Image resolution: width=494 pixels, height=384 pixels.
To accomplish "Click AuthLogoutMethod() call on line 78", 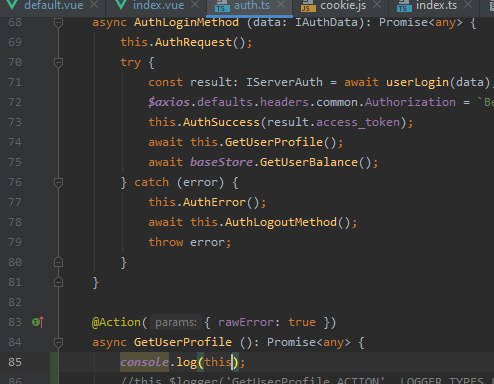I will [288, 222].
